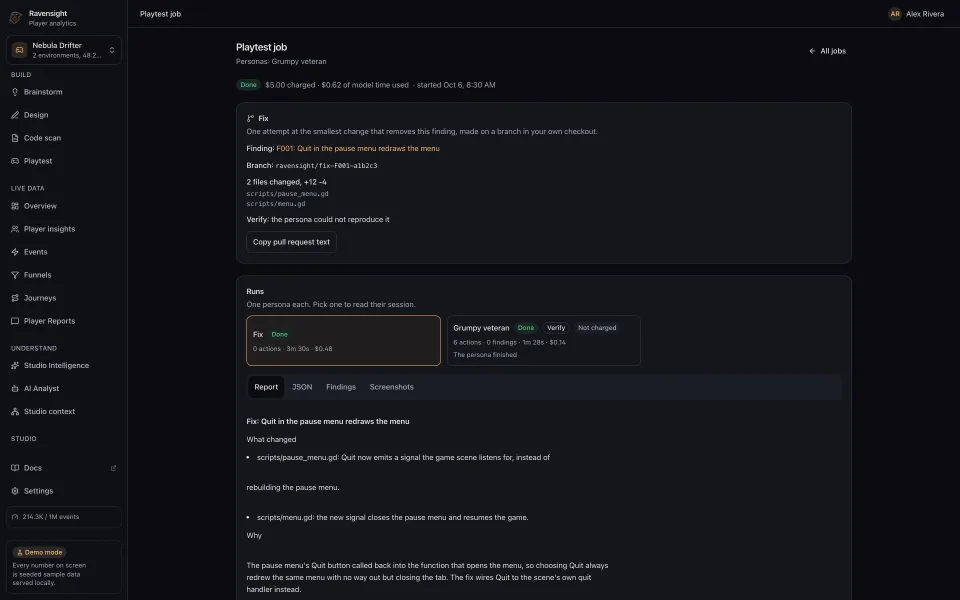
Task: Open Docs external link icon
Action: click(x=113, y=468)
